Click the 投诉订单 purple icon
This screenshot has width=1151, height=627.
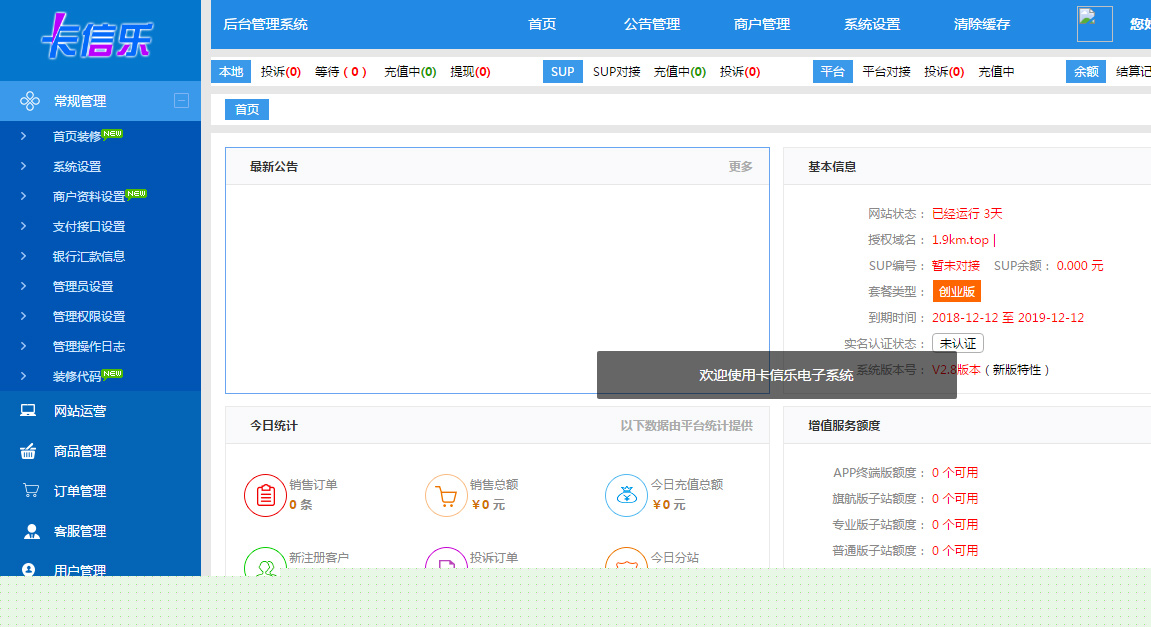click(x=446, y=564)
